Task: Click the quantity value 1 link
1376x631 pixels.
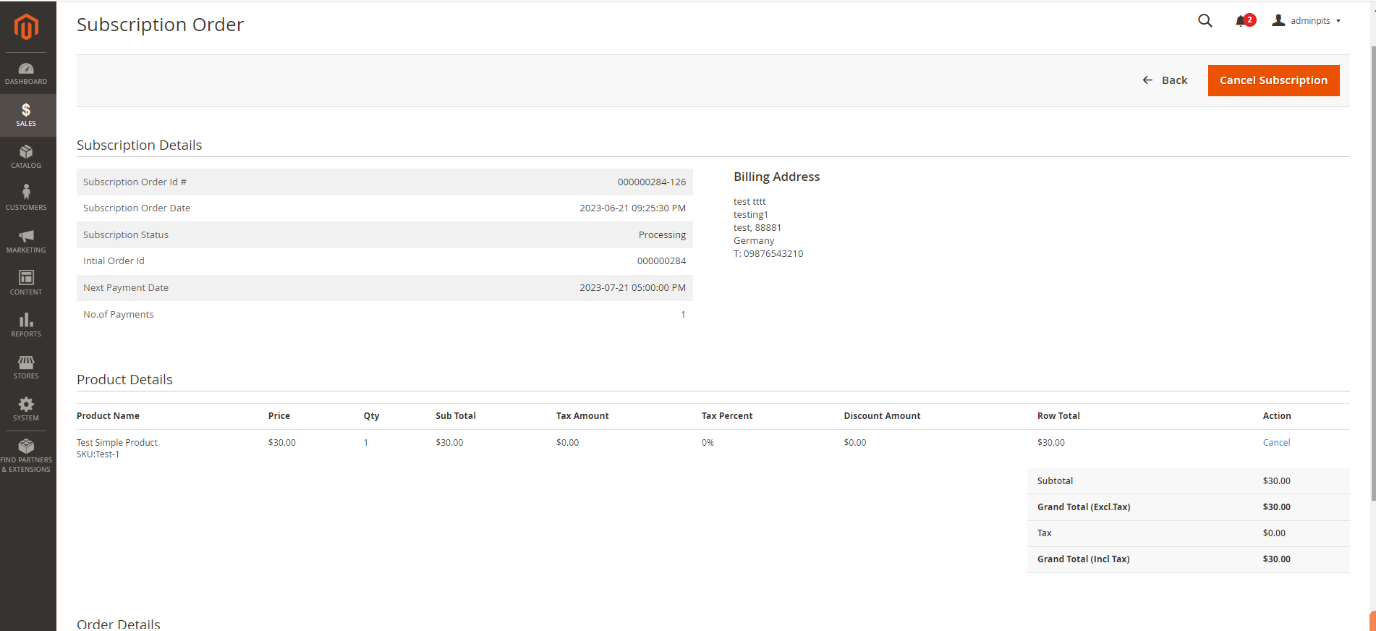Action: 366,442
